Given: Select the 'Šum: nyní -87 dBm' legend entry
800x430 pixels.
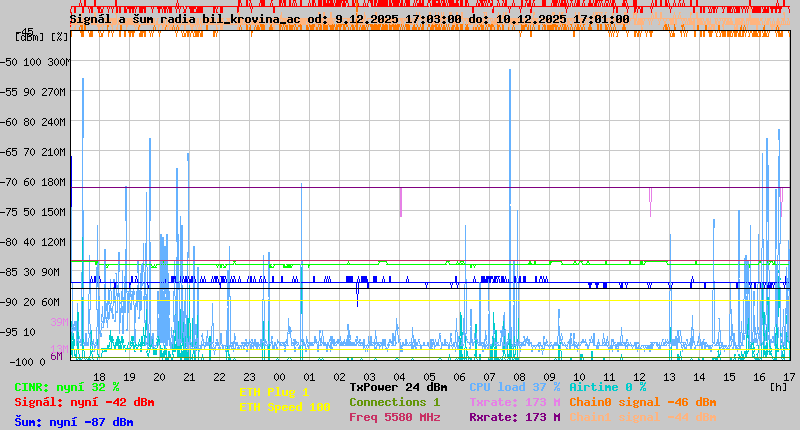Looking at the screenshot, I should pyautogui.click(x=74, y=422).
